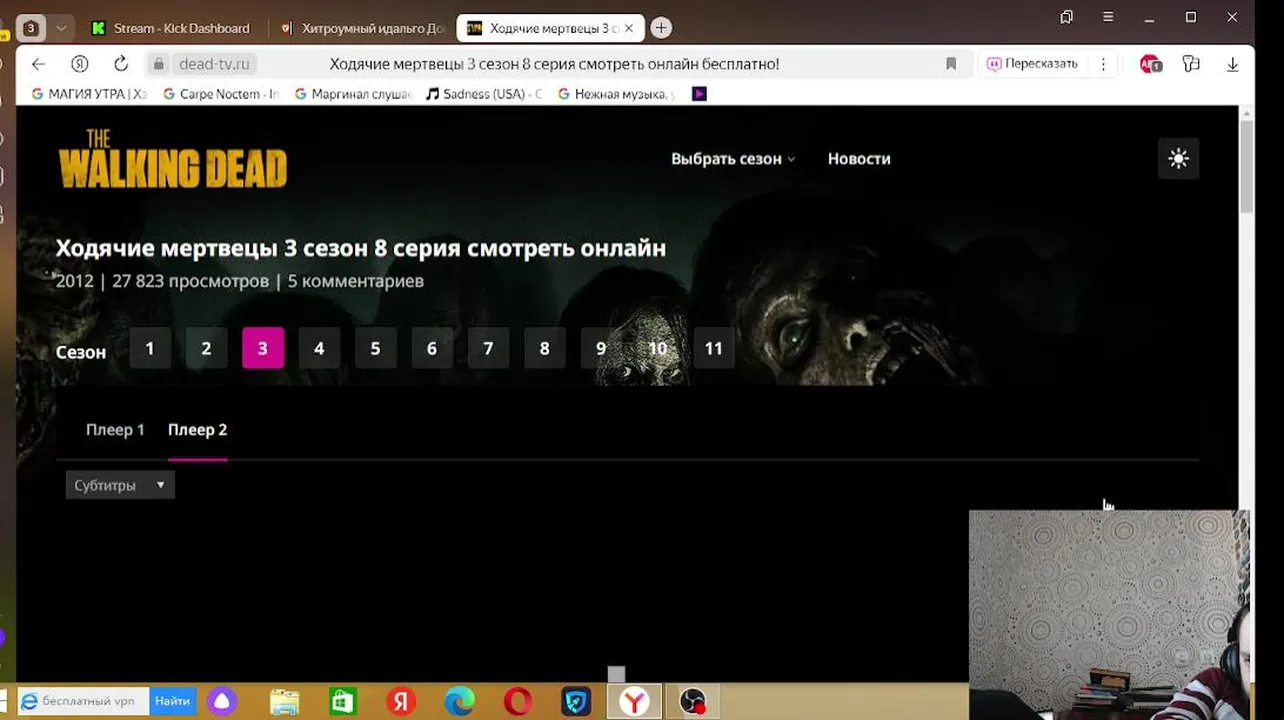
Task: Open a new tab with plus button
Action: tap(661, 28)
